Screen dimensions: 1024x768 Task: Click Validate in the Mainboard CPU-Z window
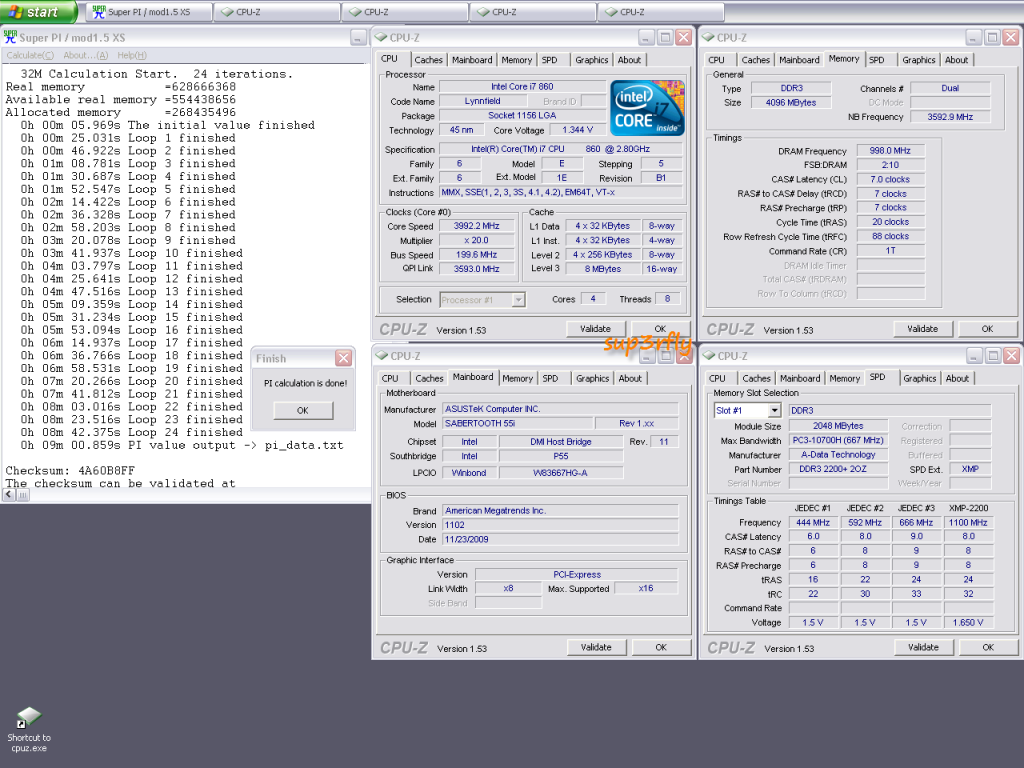pos(596,647)
